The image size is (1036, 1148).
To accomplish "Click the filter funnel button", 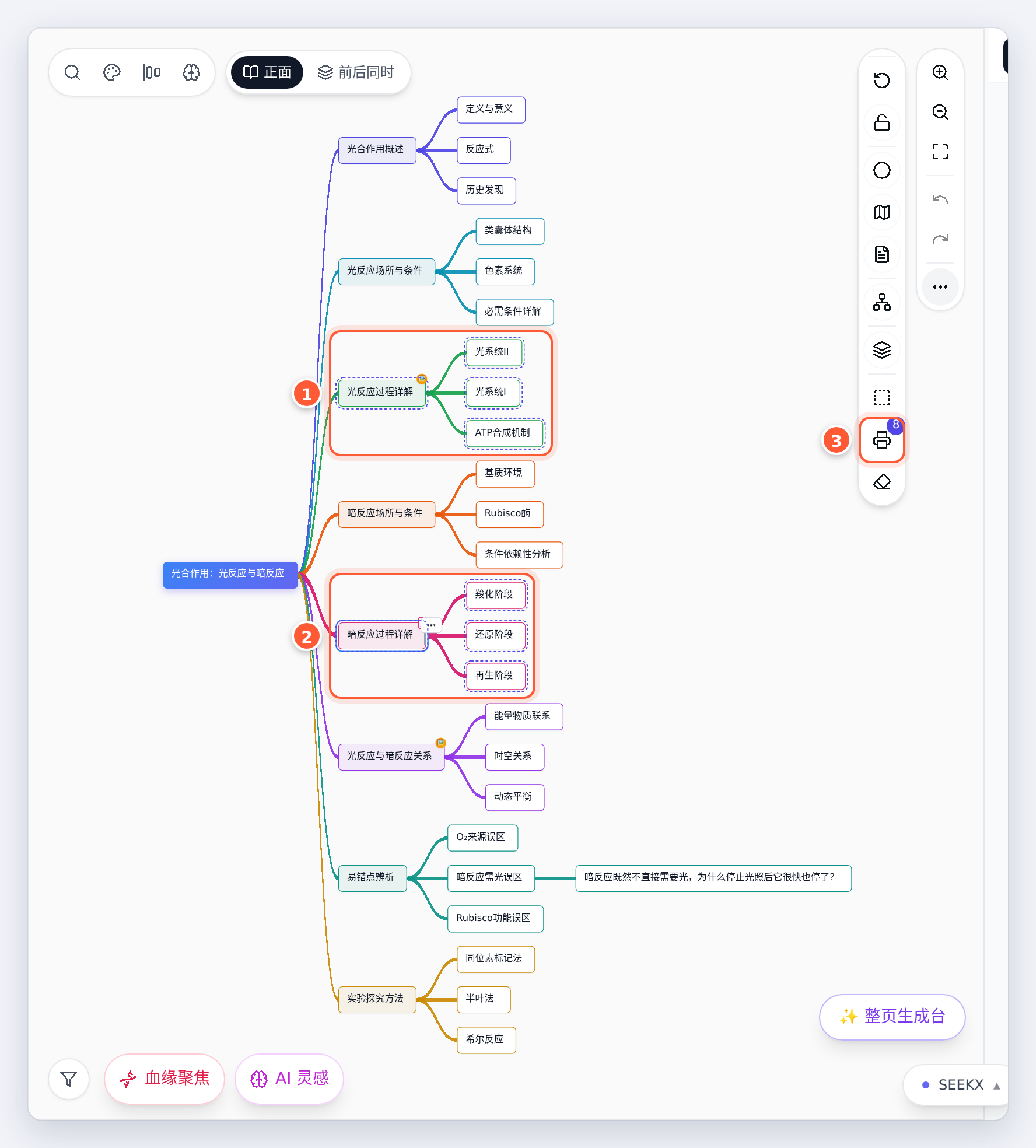I will [x=69, y=1079].
